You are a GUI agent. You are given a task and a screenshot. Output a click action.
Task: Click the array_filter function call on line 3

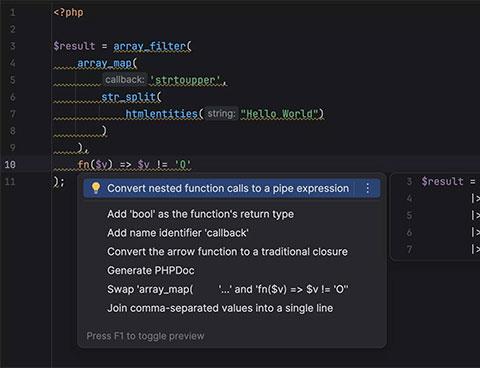[149, 46]
